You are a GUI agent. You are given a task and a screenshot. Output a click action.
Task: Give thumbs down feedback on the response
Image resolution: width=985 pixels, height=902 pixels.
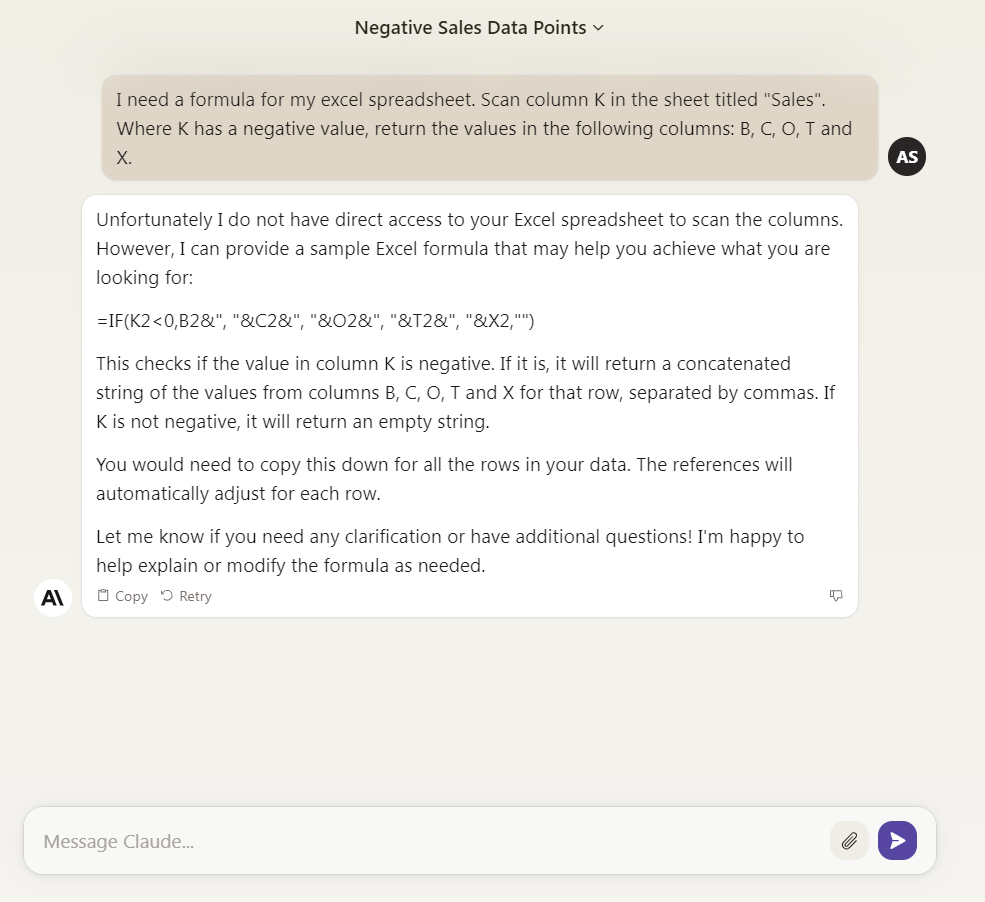point(835,595)
